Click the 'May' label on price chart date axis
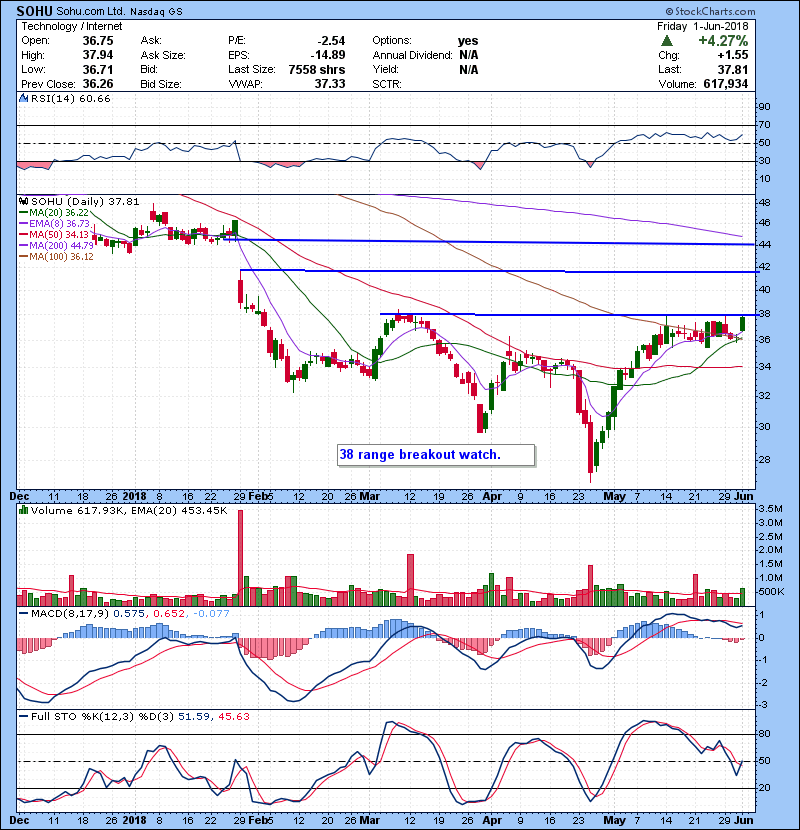 coord(614,497)
